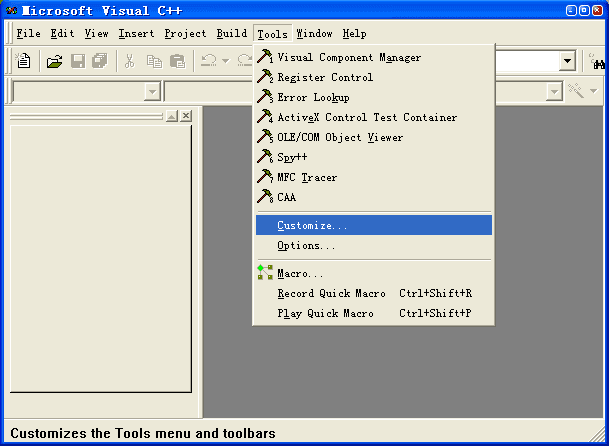609x446 pixels.
Task: Open Visual Component Manager menu entry
Action: [374, 57]
